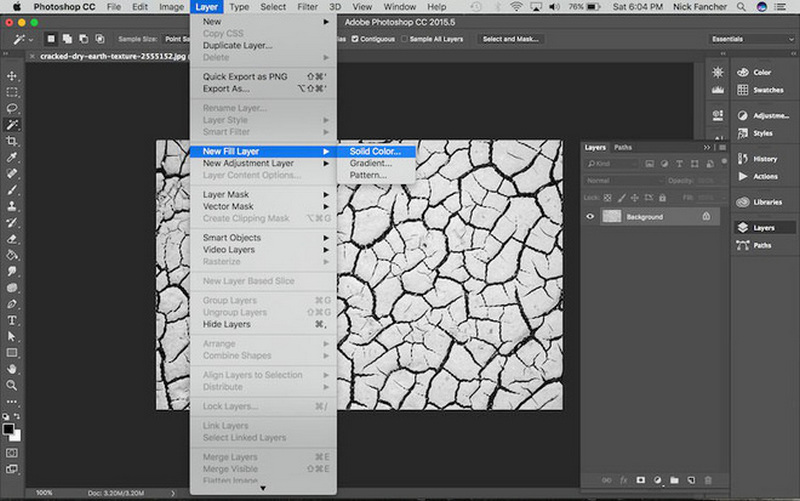The width and height of the screenshot is (800, 501).
Task: Open the Normal blend mode dropdown
Action: [623, 180]
